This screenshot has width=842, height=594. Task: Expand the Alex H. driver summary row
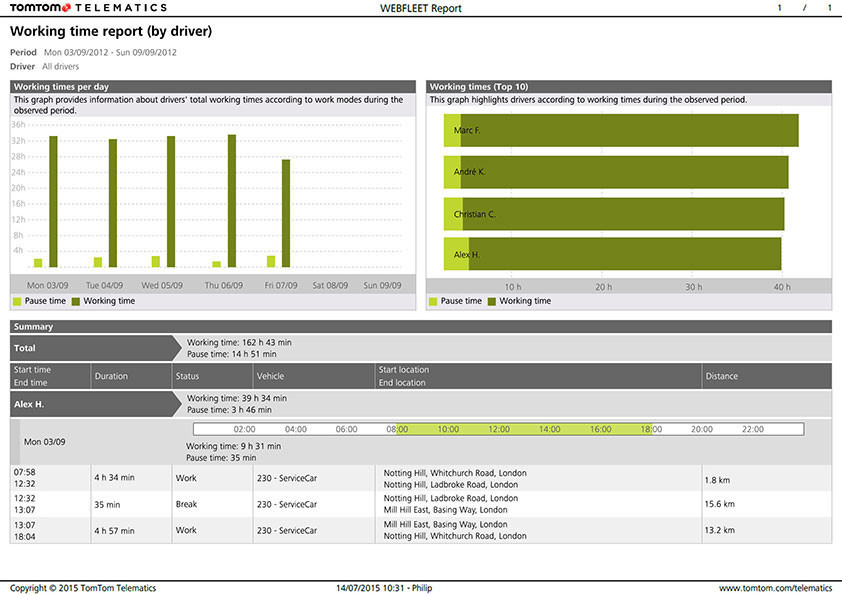coord(92,404)
